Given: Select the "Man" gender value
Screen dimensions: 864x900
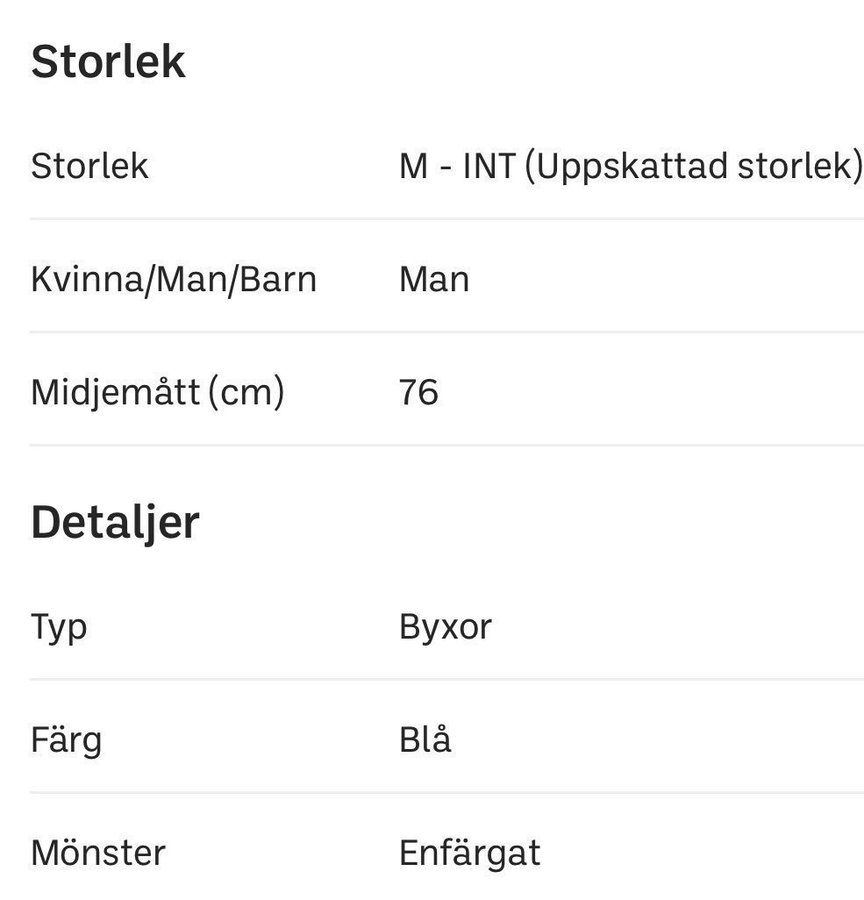Looking at the screenshot, I should [x=434, y=278].
